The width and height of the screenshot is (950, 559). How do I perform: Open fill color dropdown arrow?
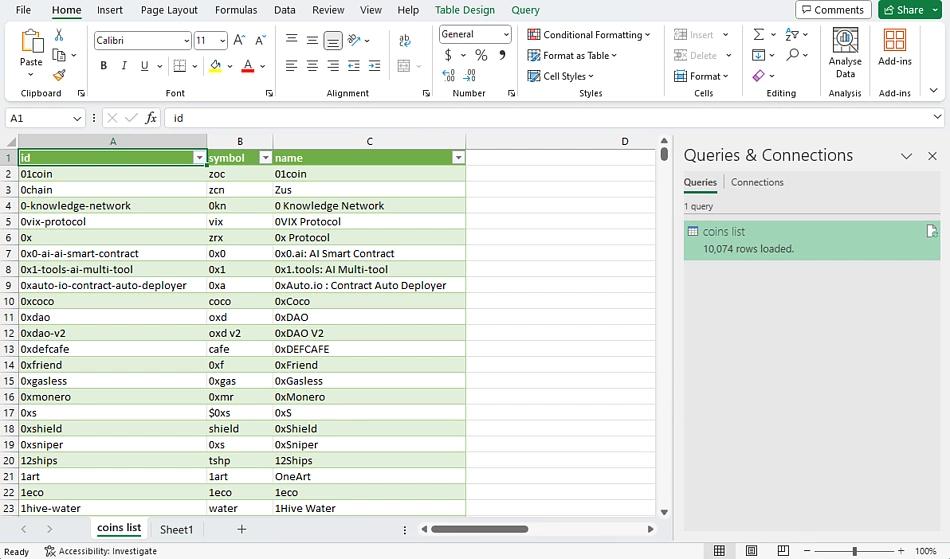click(x=230, y=66)
